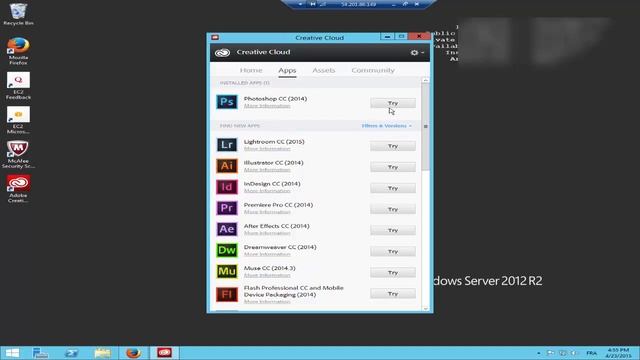Select Adobe Creative Cloud desktop shortcut
This screenshot has height=360, width=640.
(18, 189)
